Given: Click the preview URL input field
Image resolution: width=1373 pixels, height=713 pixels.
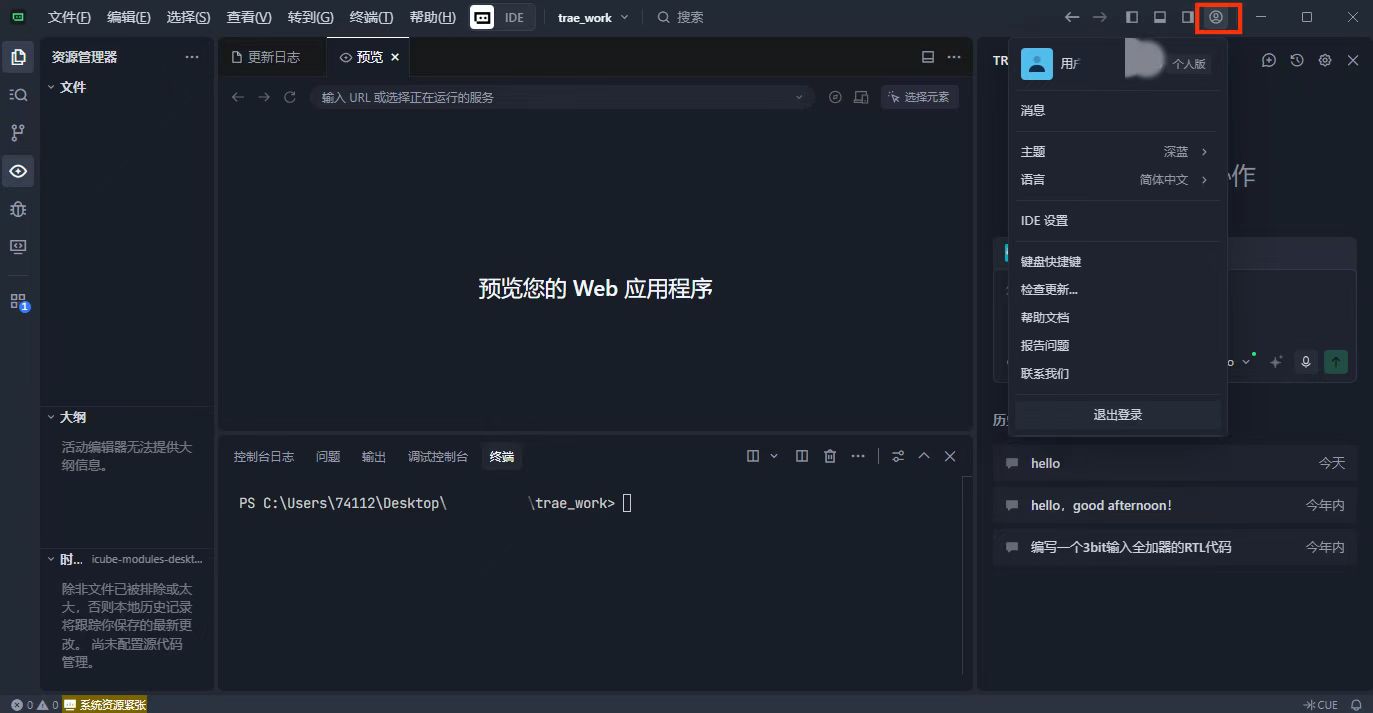Looking at the screenshot, I should 560,97.
